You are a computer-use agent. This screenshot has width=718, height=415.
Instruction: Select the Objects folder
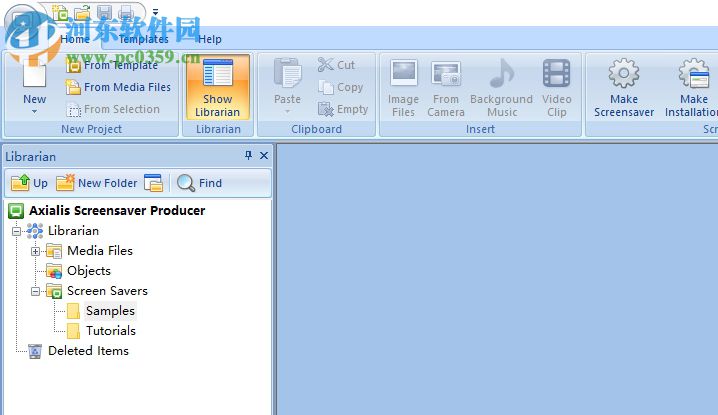(89, 271)
